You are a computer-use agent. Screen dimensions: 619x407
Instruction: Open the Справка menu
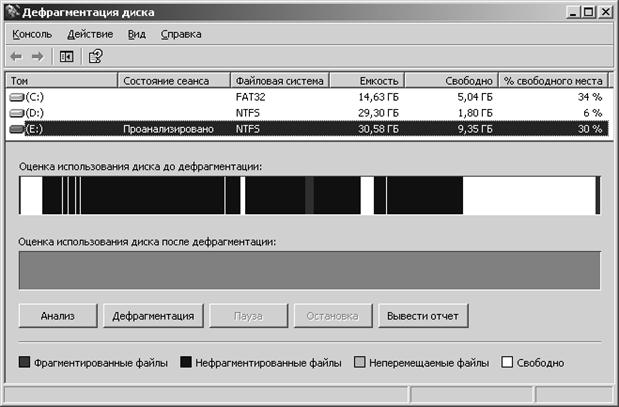click(181, 34)
